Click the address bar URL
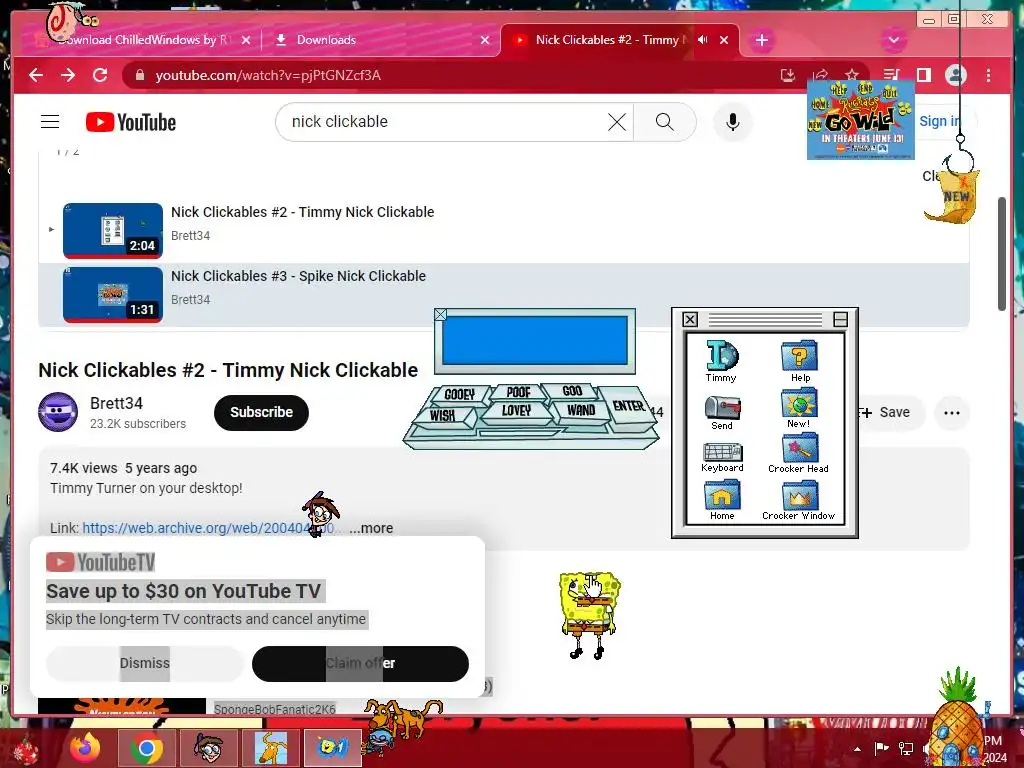This screenshot has height=768, width=1024. pos(268,75)
